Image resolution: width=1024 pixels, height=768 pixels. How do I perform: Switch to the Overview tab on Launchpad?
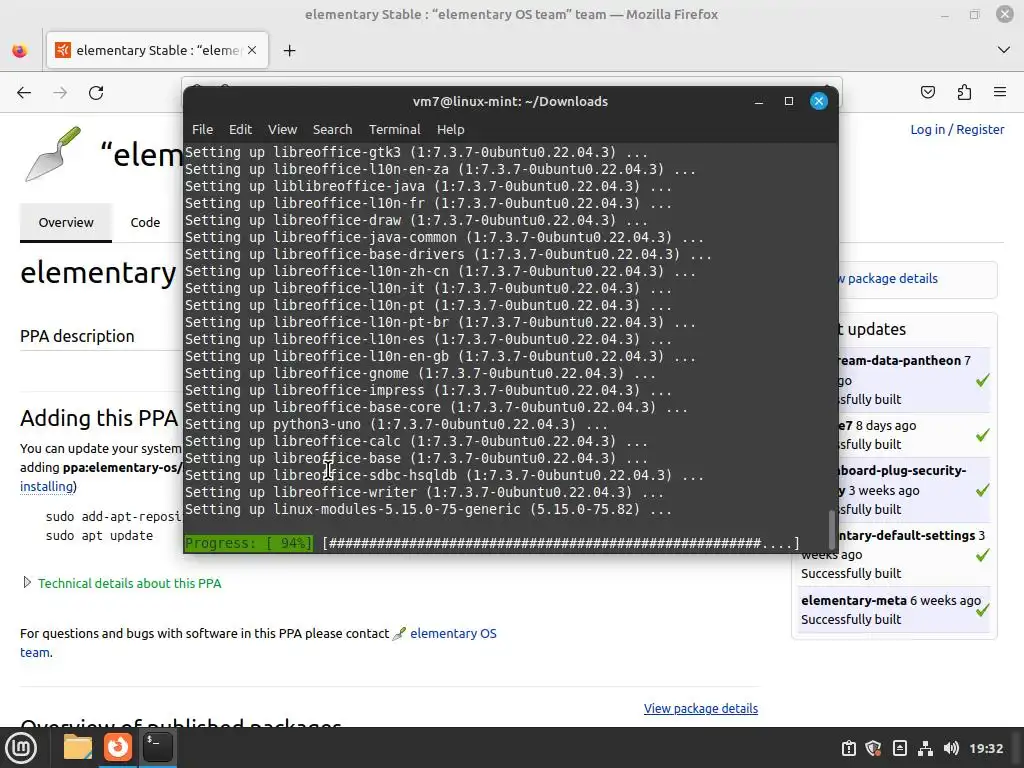point(66,223)
